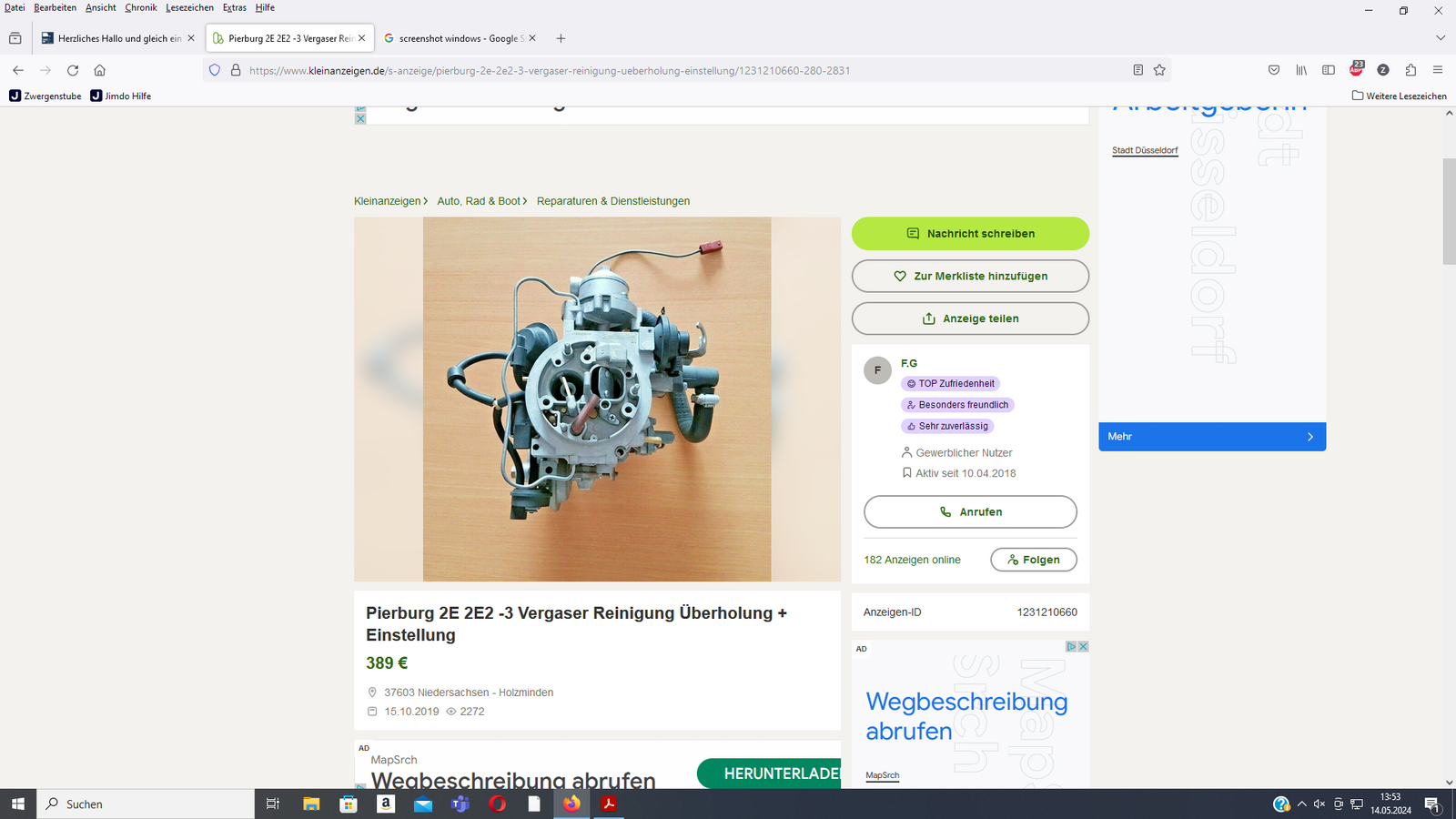
Task: Open the Chronik menu
Action: click(x=141, y=7)
